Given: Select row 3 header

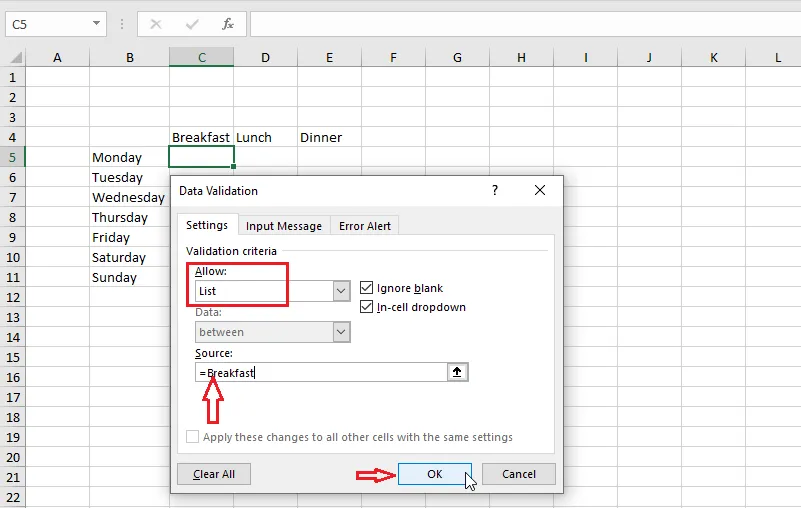Looking at the screenshot, I should point(13,118).
